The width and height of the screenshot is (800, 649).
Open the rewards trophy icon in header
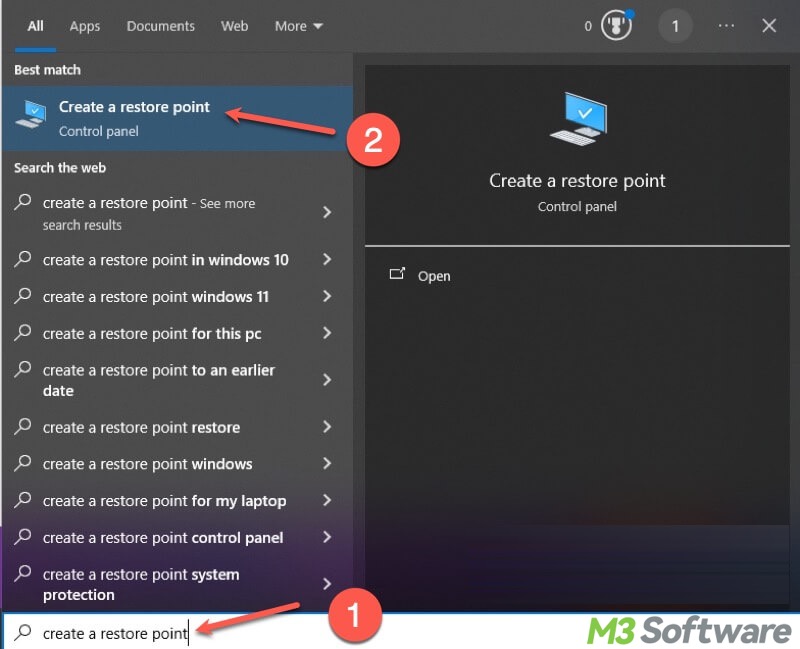click(x=616, y=27)
